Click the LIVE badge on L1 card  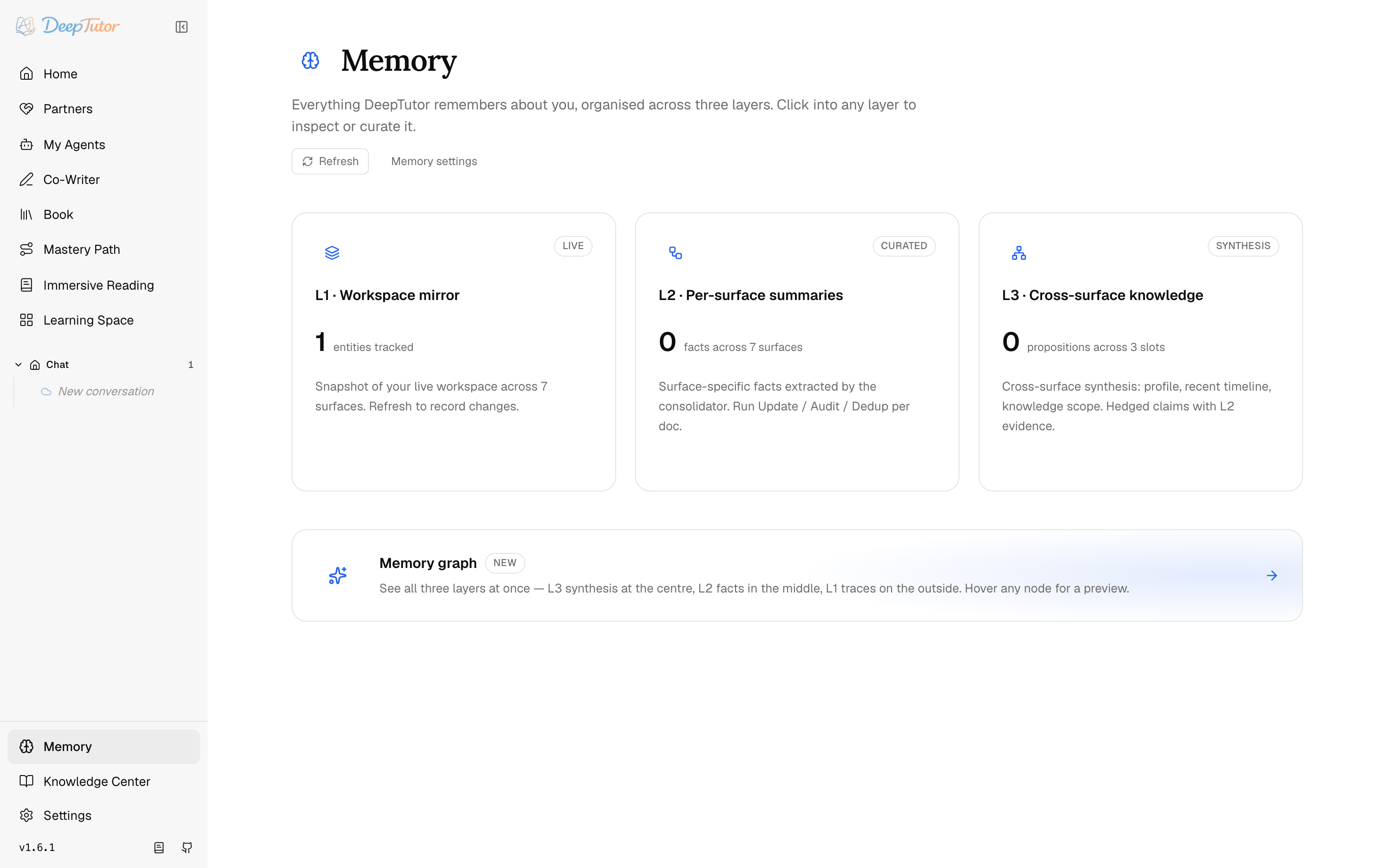pos(573,246)
